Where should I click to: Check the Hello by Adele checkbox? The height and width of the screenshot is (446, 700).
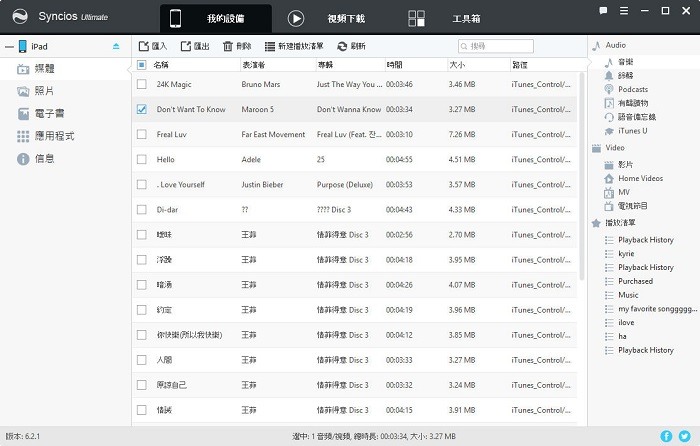pos(142,159)
